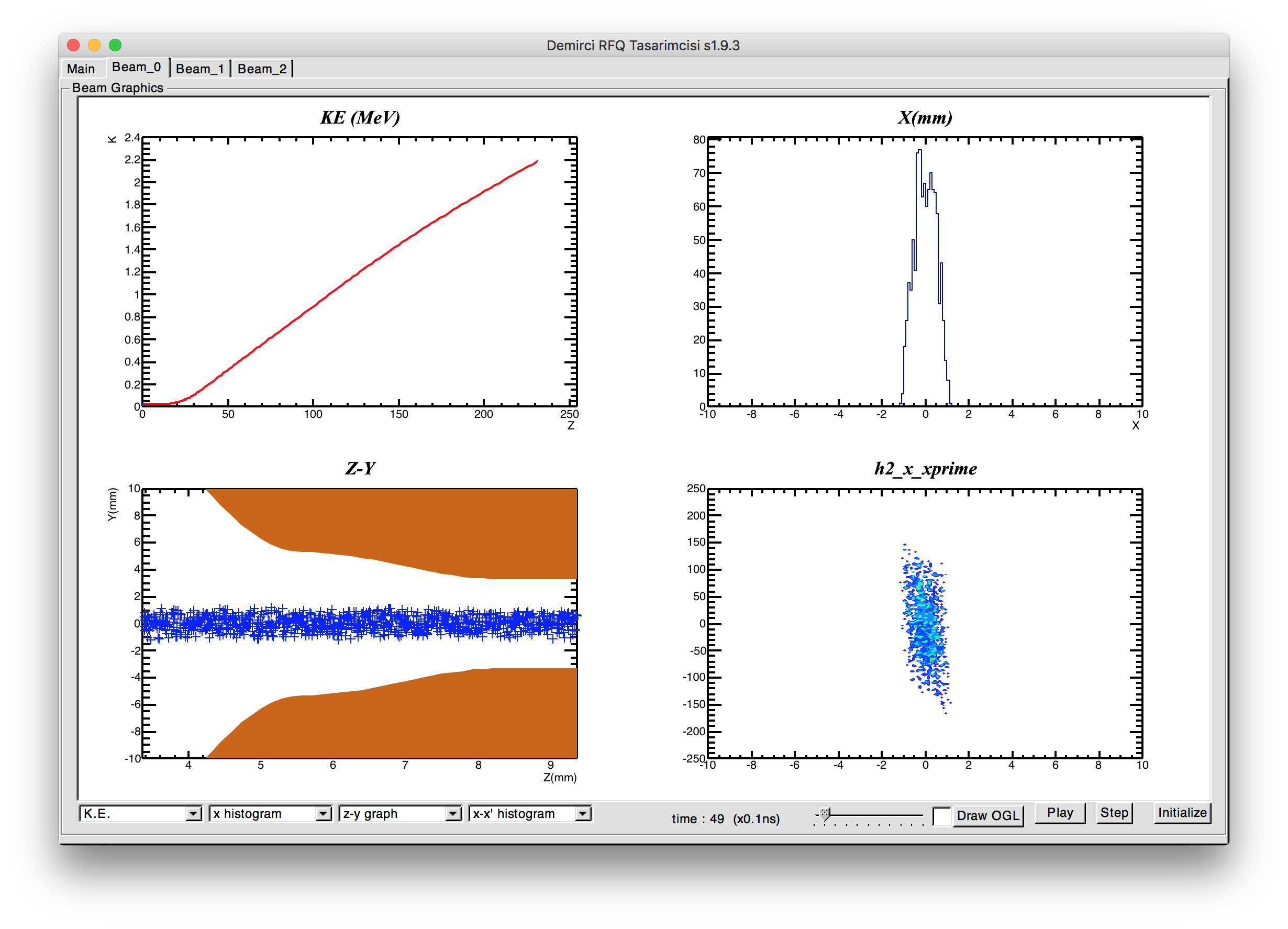
Task: Click the yellow minimize window button
Action: click(x=94, y=45)
